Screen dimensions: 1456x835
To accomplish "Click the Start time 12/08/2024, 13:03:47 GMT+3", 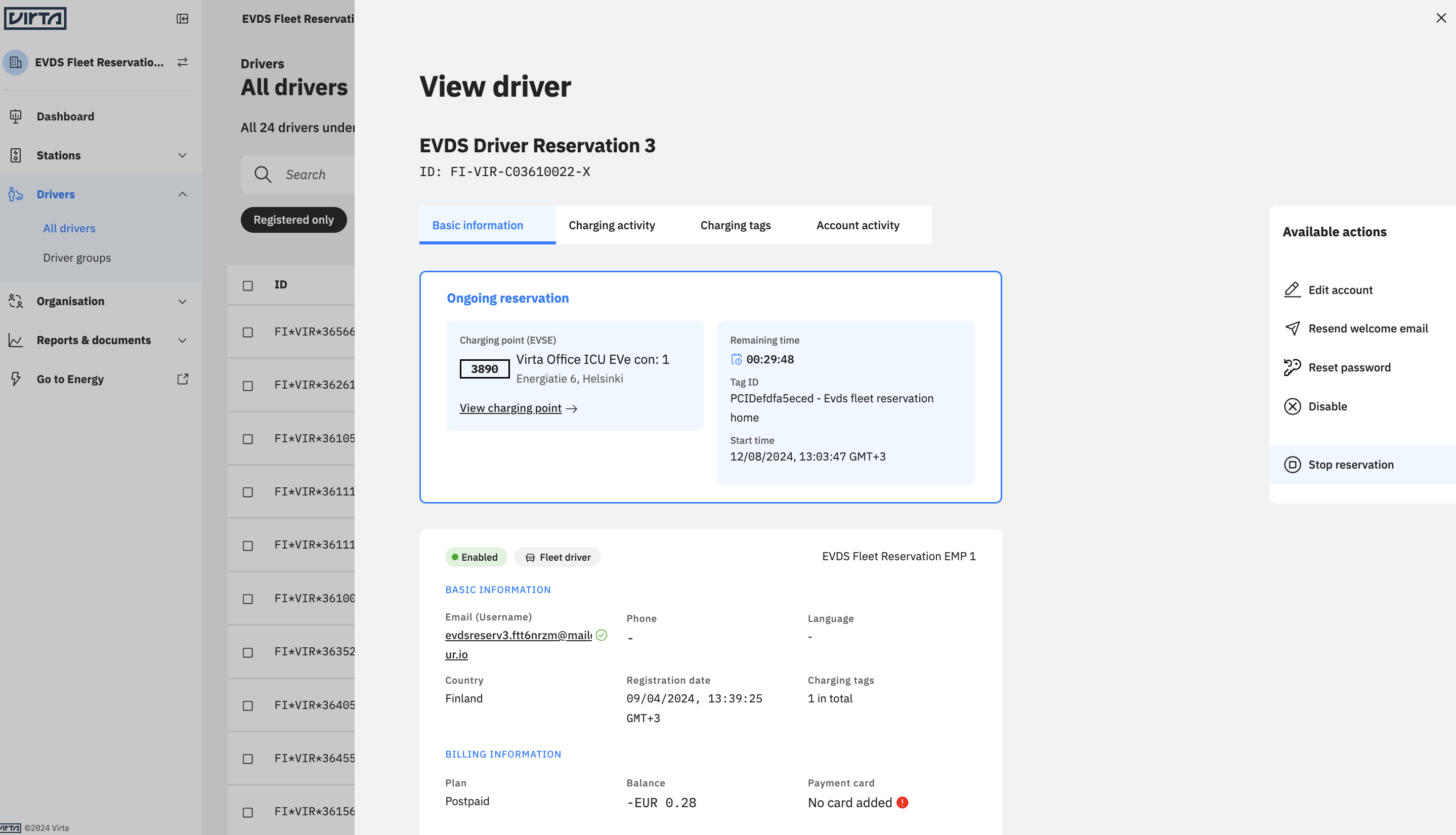I will tap(807, 456).
